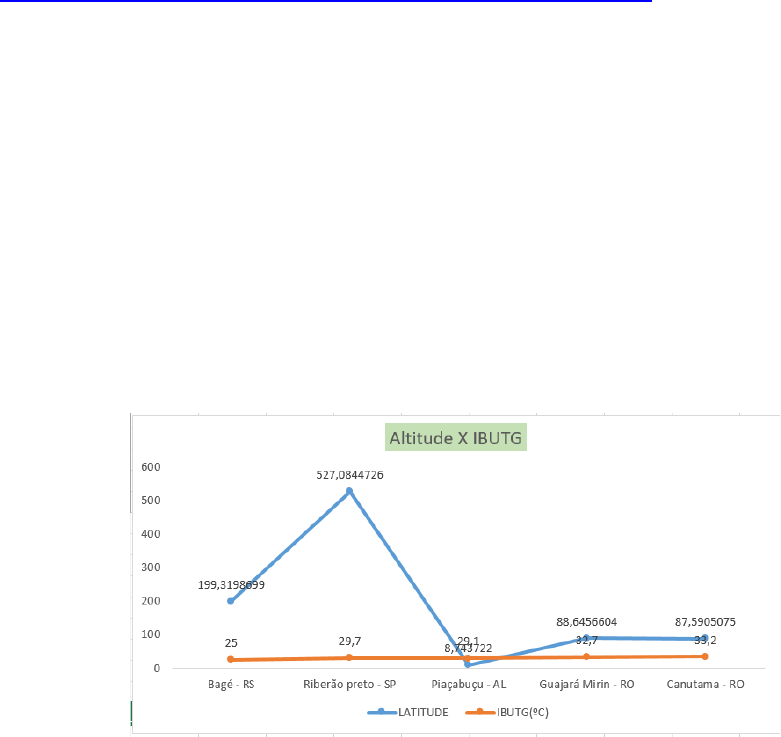Click the 87,5905075 data label

pos(704,622)
